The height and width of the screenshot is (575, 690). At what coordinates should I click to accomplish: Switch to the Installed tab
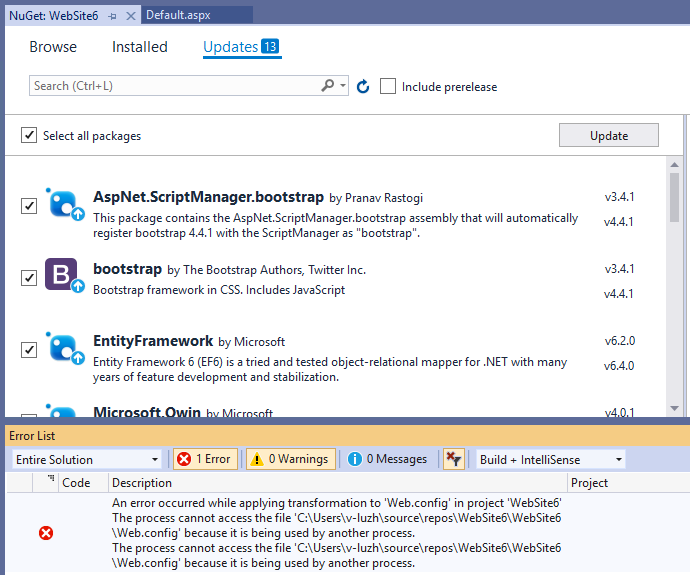click(139, 47)
